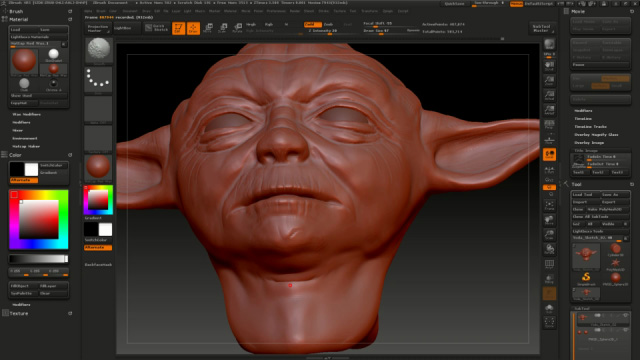Toggle Transp transparency icon
The height and width of the screenshot is (360, 640).
549,279
